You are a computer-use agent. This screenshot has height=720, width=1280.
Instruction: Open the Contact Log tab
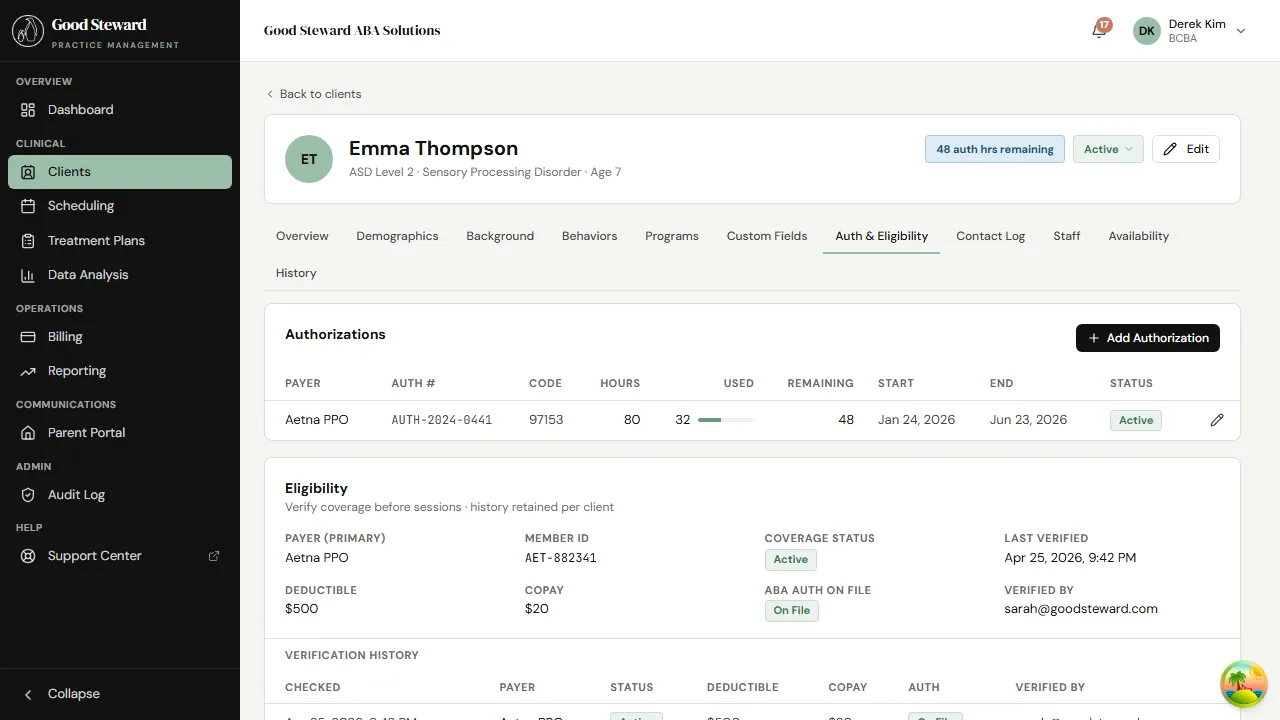click(x=990, y=236)
